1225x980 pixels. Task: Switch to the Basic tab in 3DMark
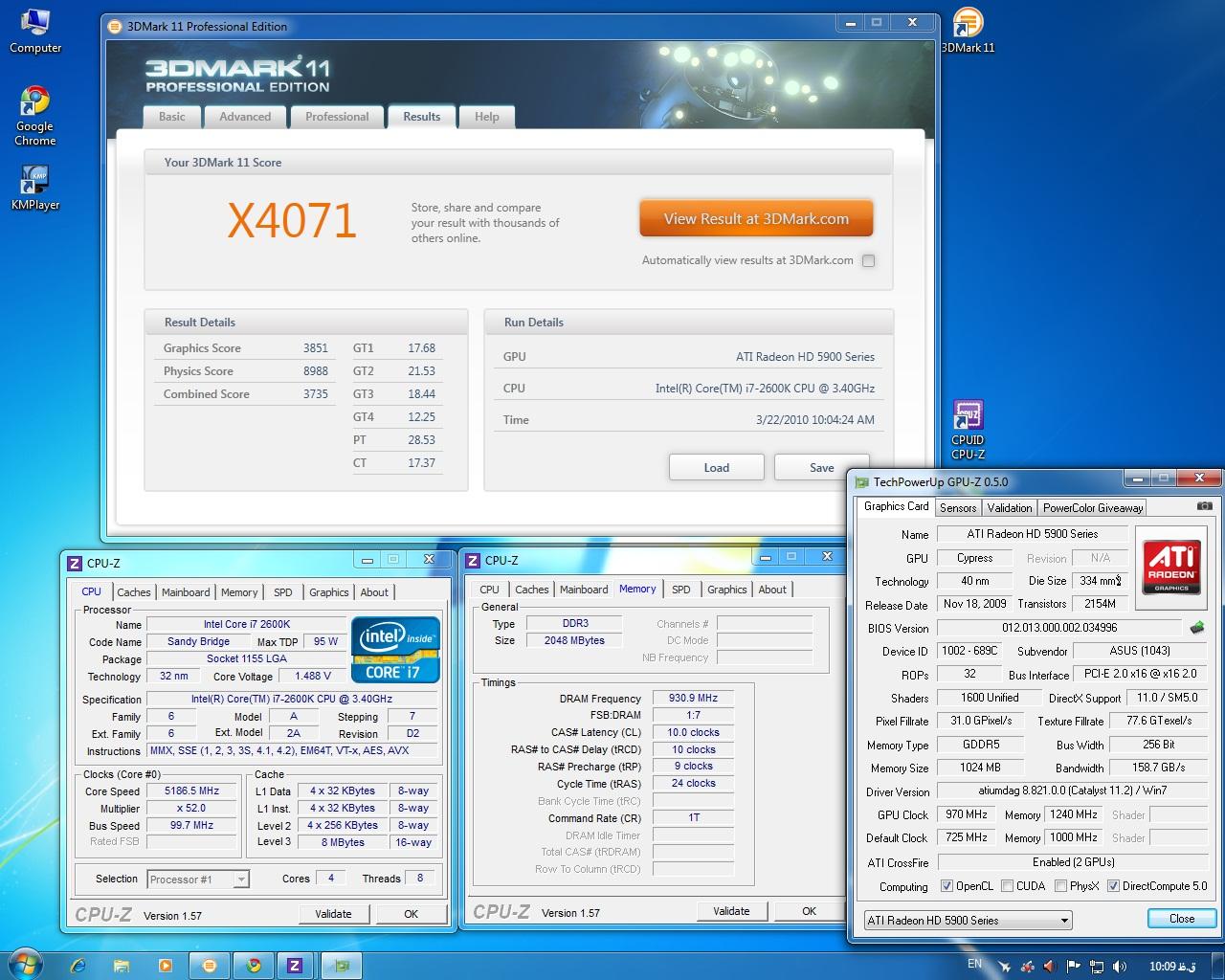click(x=172, y=117)
